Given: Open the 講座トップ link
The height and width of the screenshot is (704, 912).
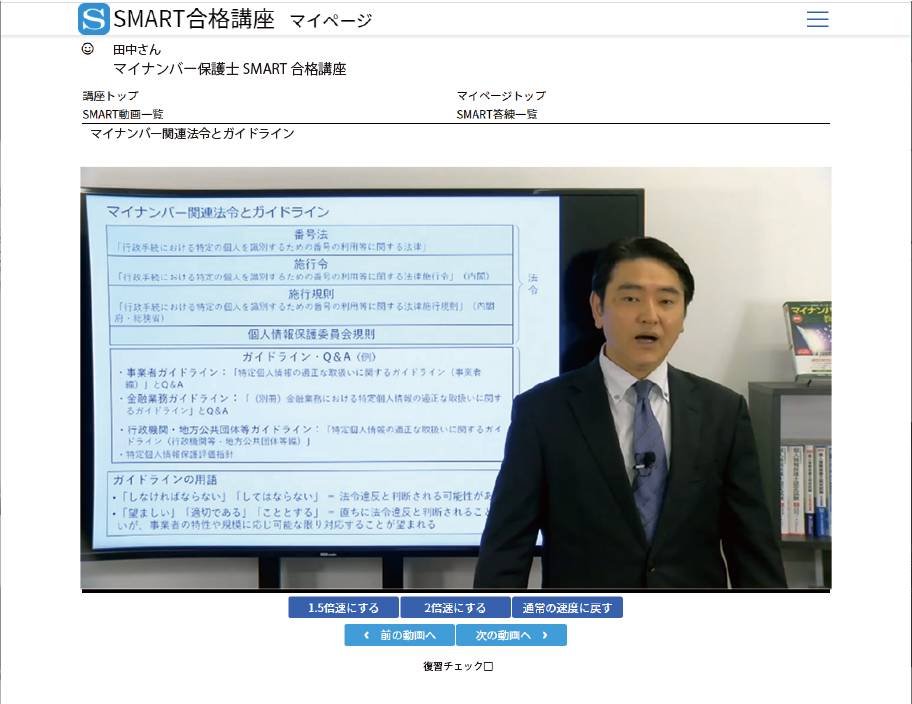Looking at the screenshot, I should [111, 95].
